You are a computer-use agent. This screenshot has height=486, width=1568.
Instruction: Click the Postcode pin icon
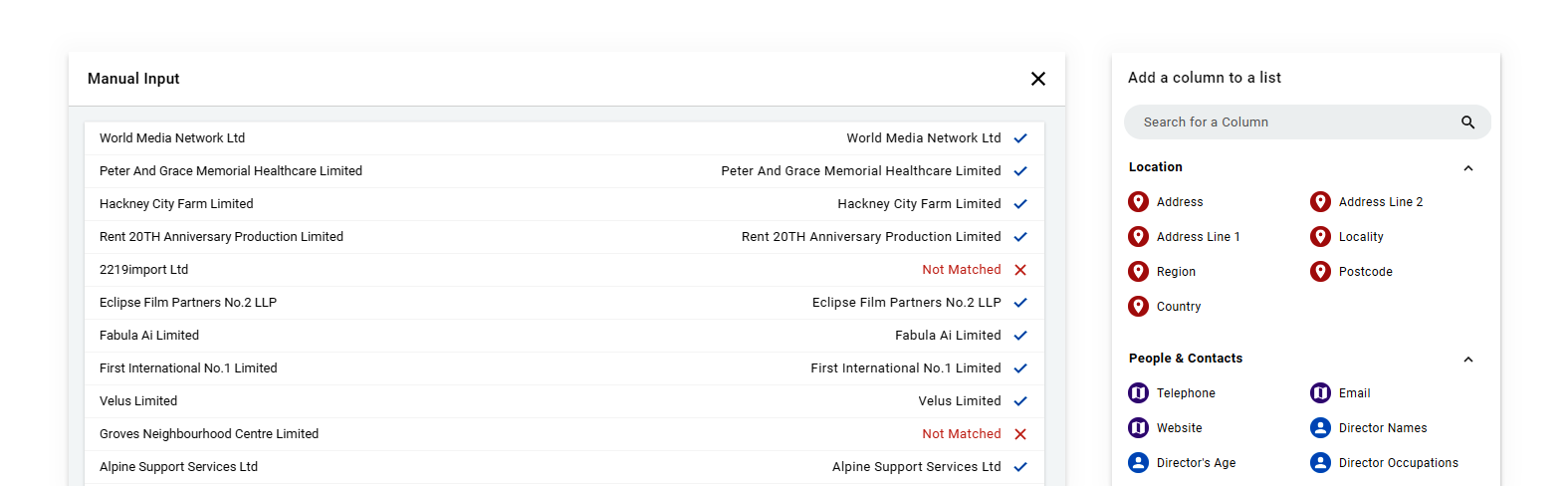coord(1320,272)
